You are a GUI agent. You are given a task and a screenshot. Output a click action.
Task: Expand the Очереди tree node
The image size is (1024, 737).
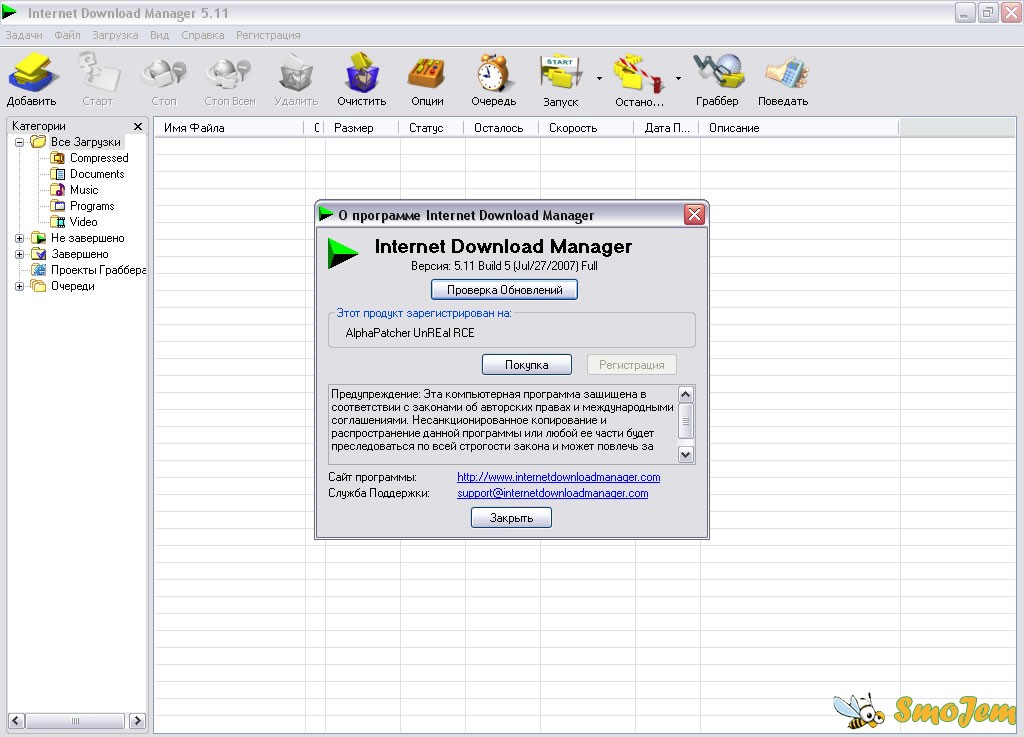20,286
